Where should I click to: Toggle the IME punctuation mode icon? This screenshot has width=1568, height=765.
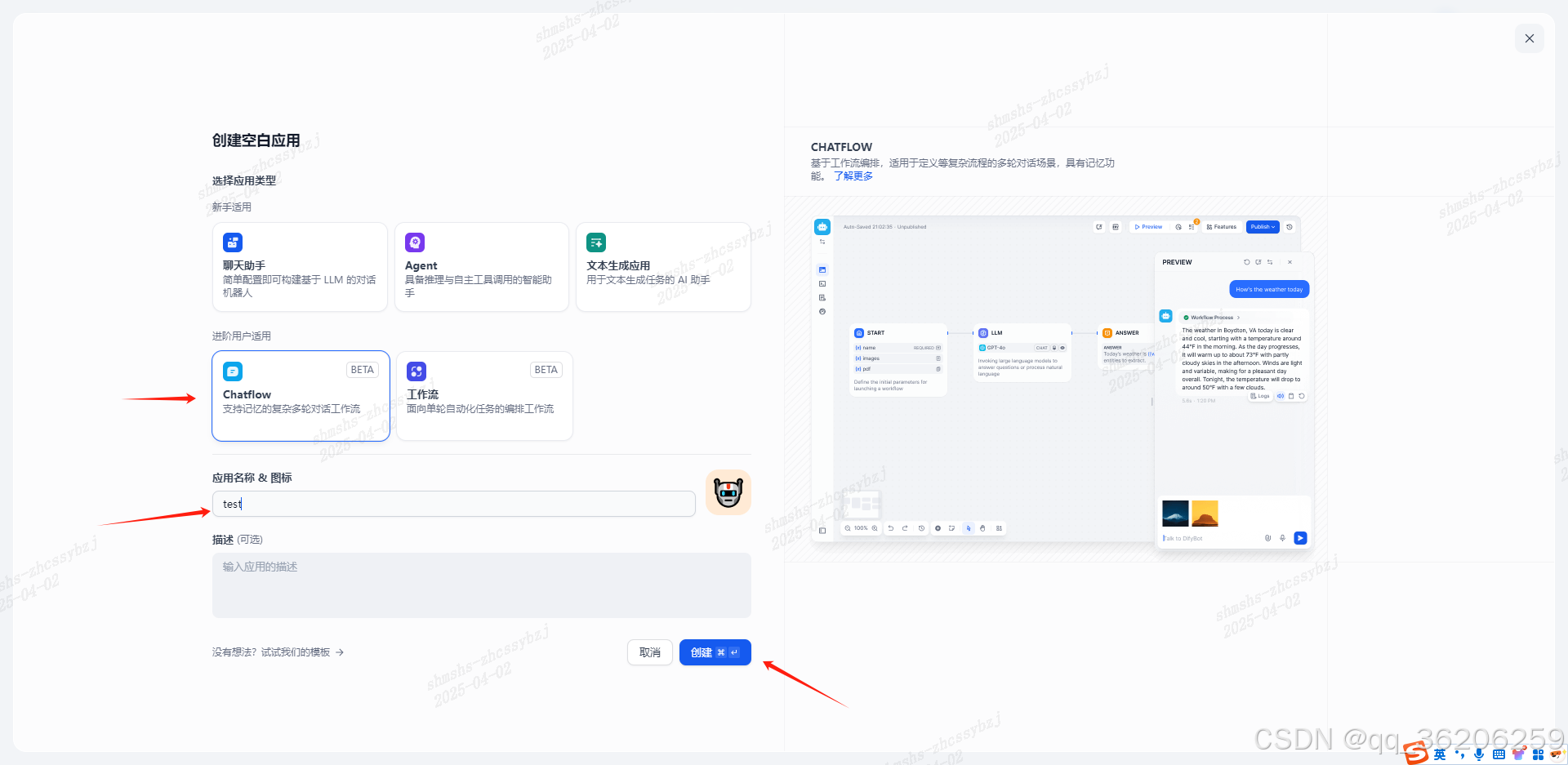pos(1460,754)
